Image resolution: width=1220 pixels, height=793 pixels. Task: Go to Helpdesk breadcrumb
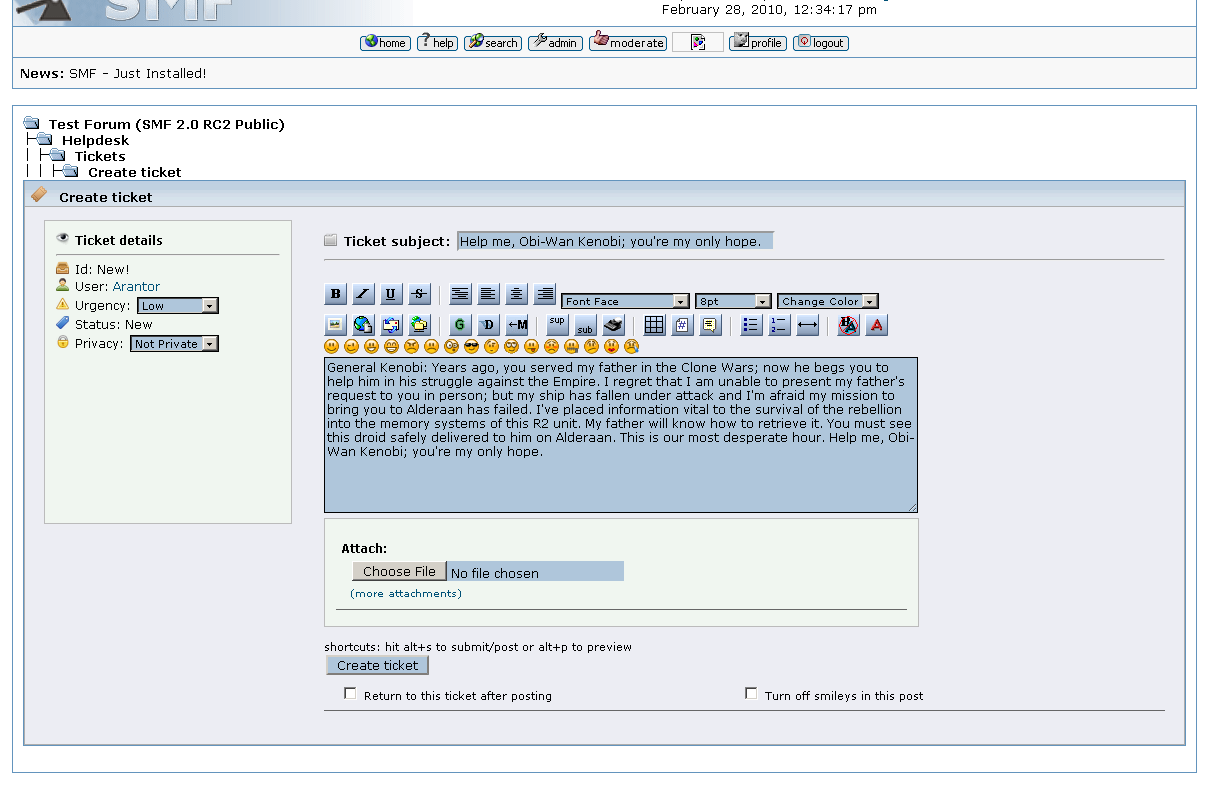click(96, 140)
